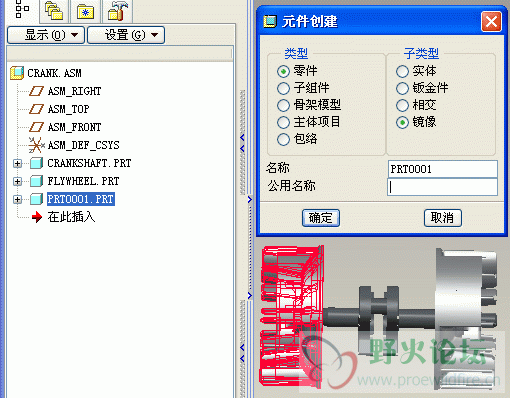Select 子组件 type radio button
This screenshot has height=398, width=510.
coord(283,88)
